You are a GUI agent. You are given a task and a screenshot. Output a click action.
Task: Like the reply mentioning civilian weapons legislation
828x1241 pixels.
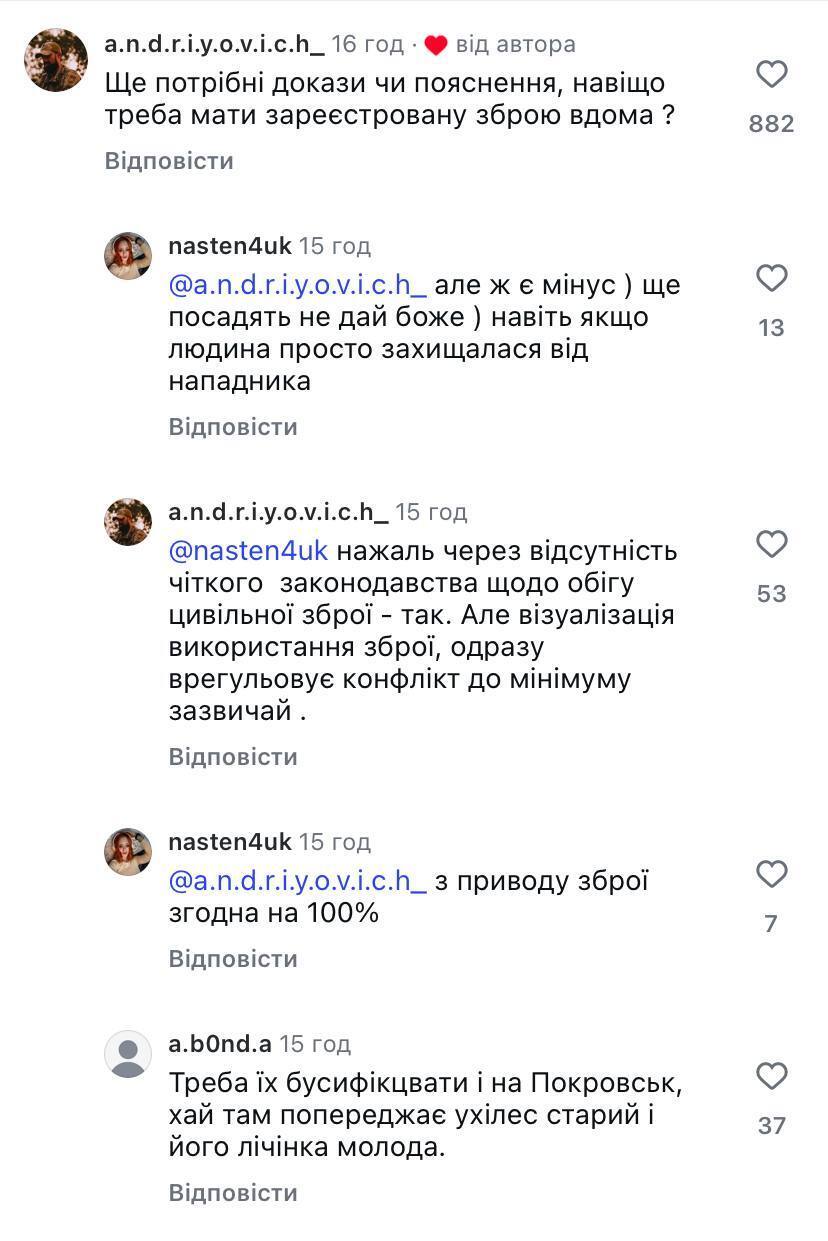pyautogui.click(x=771, y=545)
